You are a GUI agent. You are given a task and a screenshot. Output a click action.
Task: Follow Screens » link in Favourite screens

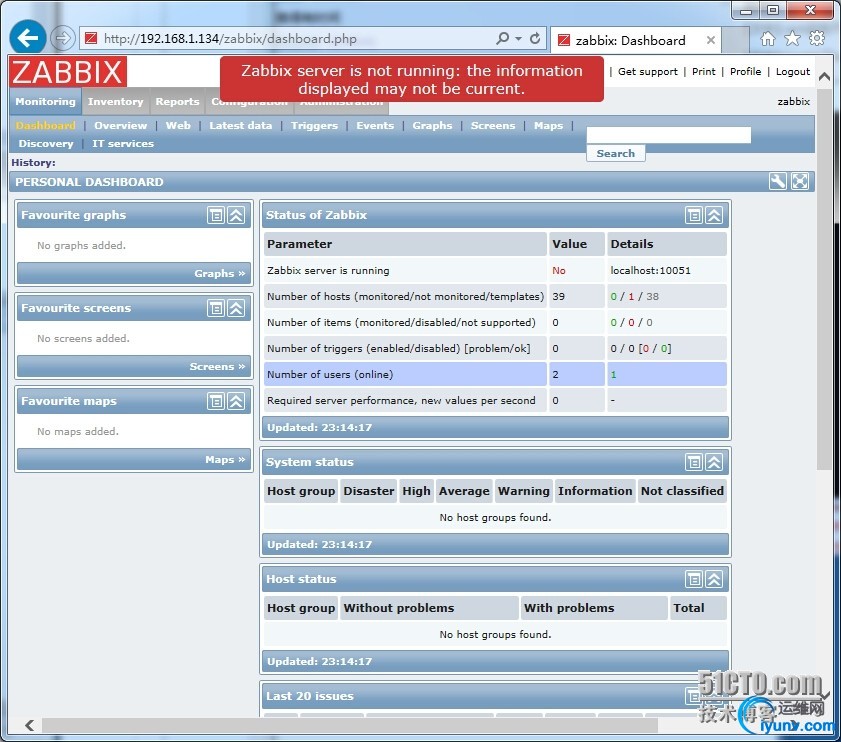[x=217, y=366]
